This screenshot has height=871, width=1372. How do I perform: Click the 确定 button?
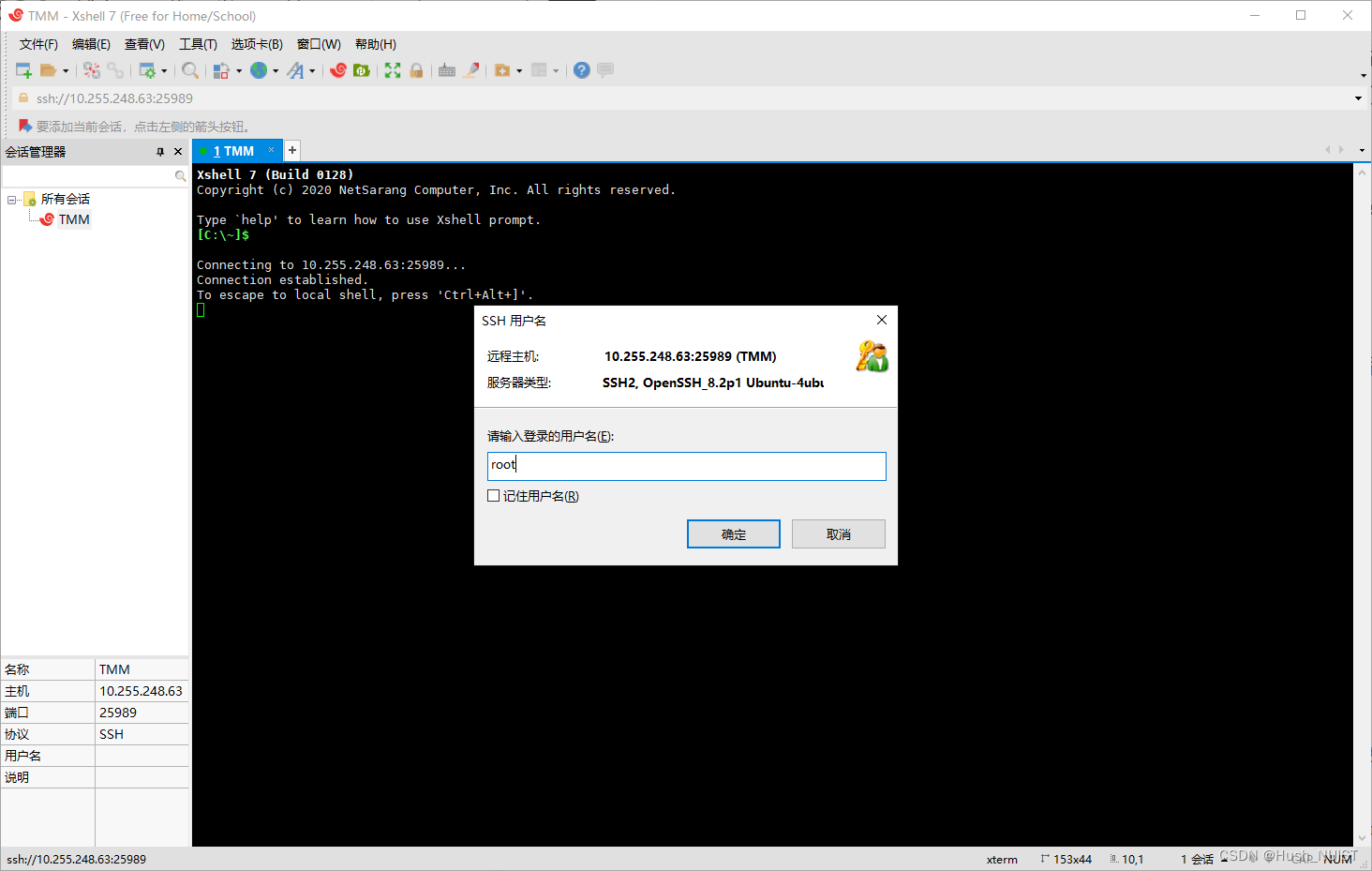coord(734,534)
